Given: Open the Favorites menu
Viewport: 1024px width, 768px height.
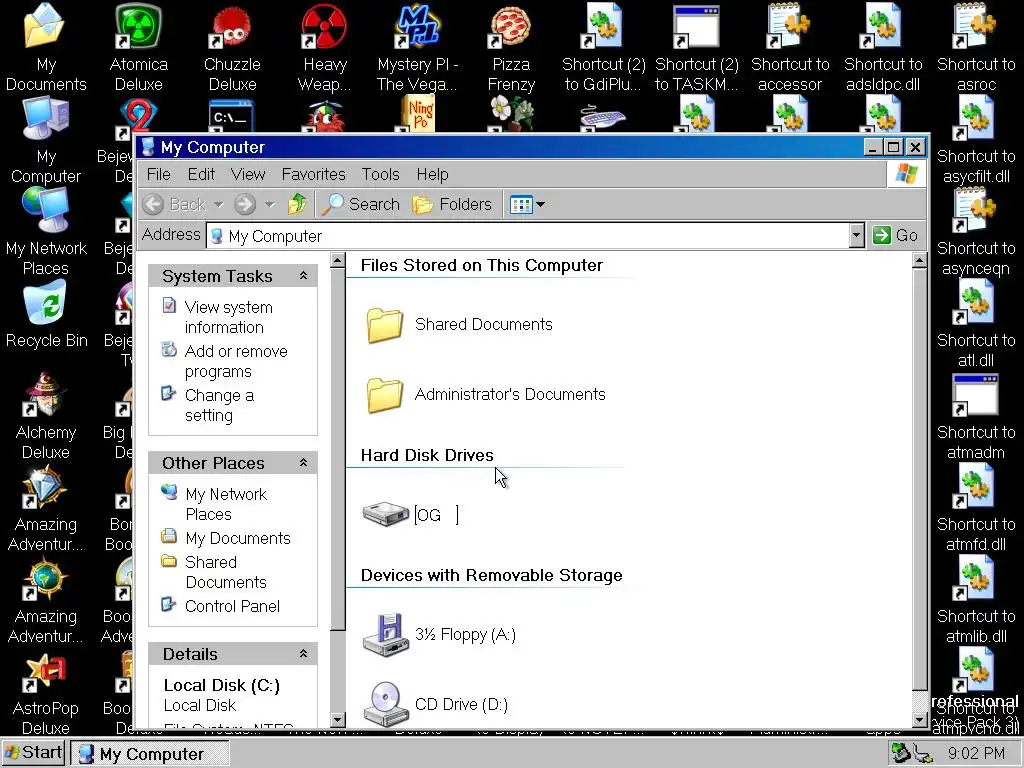Looking at the screenshot, I should point(313,174).
